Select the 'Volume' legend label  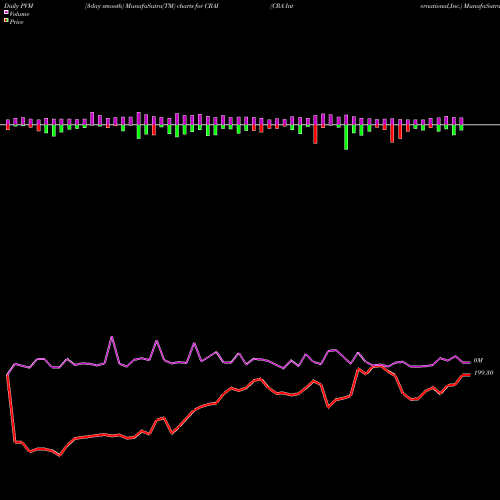coord(19,14)
